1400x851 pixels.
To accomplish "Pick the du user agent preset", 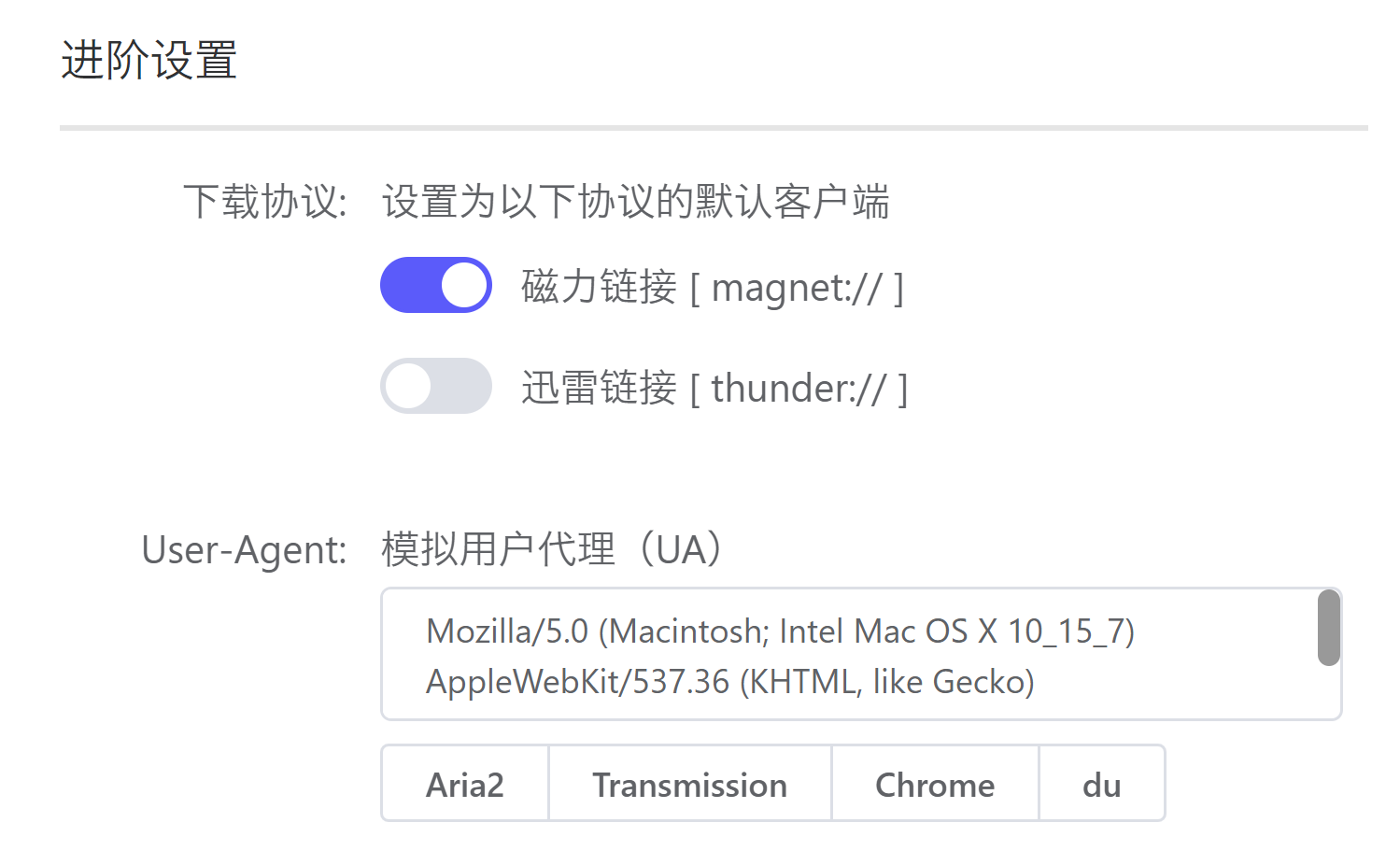I will 1101,785.
